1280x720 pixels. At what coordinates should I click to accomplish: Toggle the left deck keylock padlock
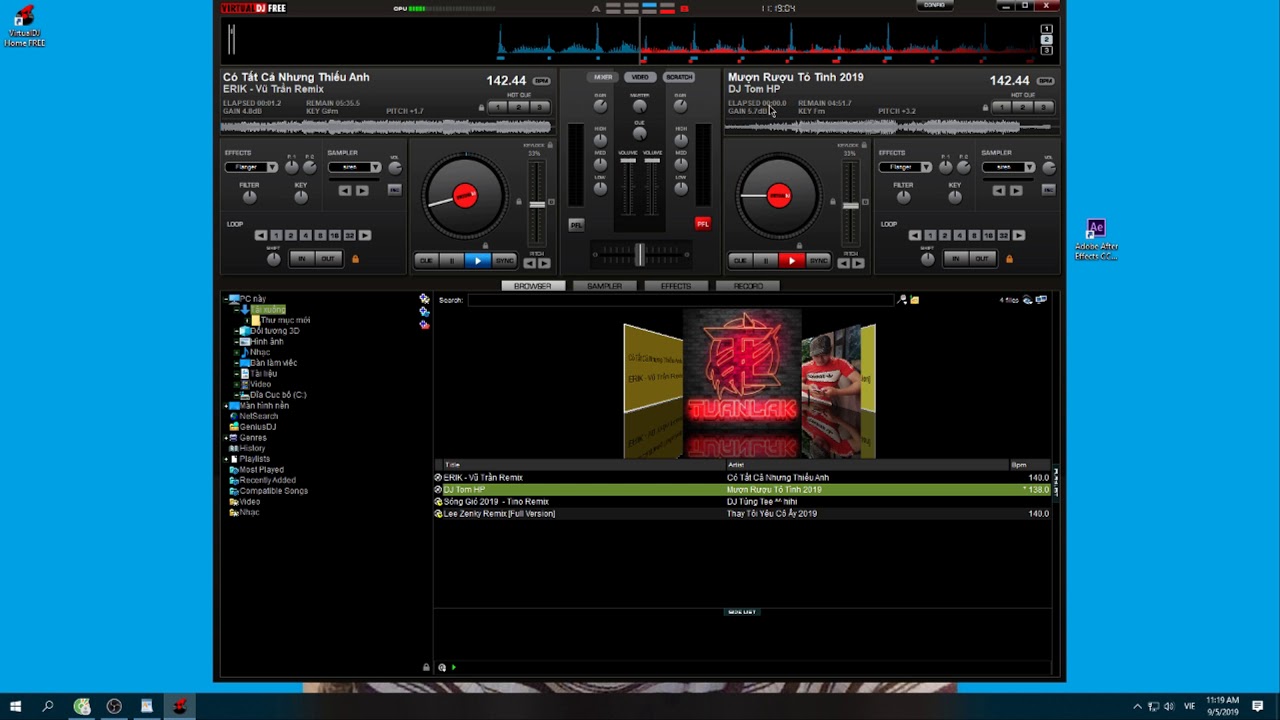550,145
